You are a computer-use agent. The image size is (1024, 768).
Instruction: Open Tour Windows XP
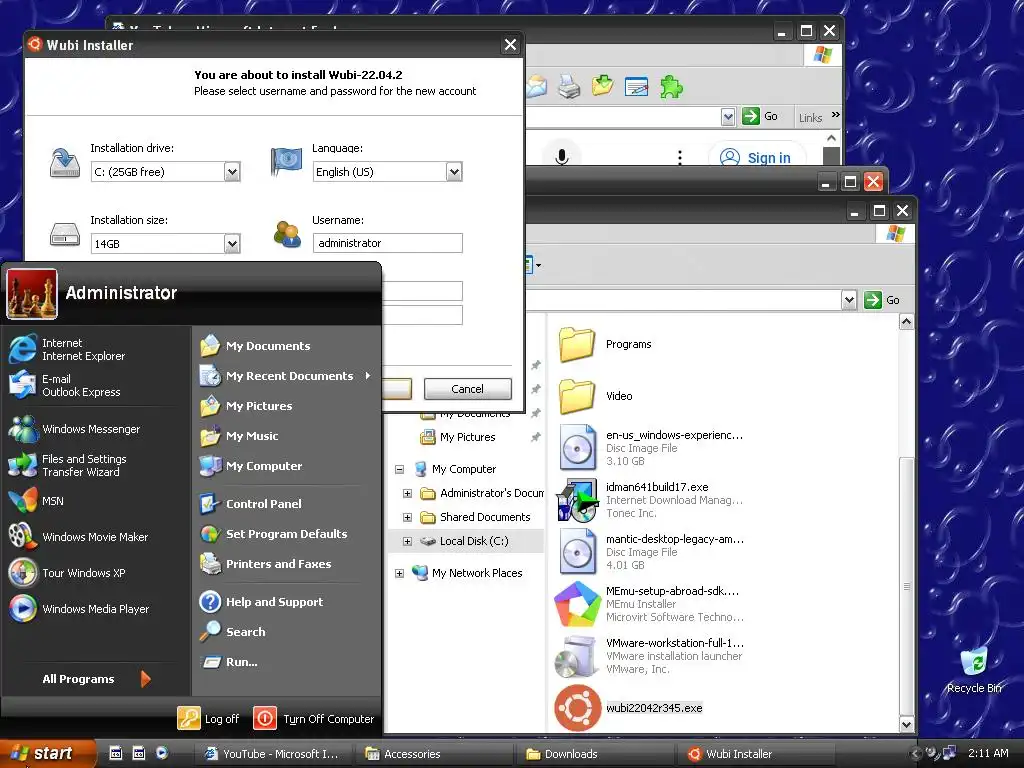click(67, 573)
